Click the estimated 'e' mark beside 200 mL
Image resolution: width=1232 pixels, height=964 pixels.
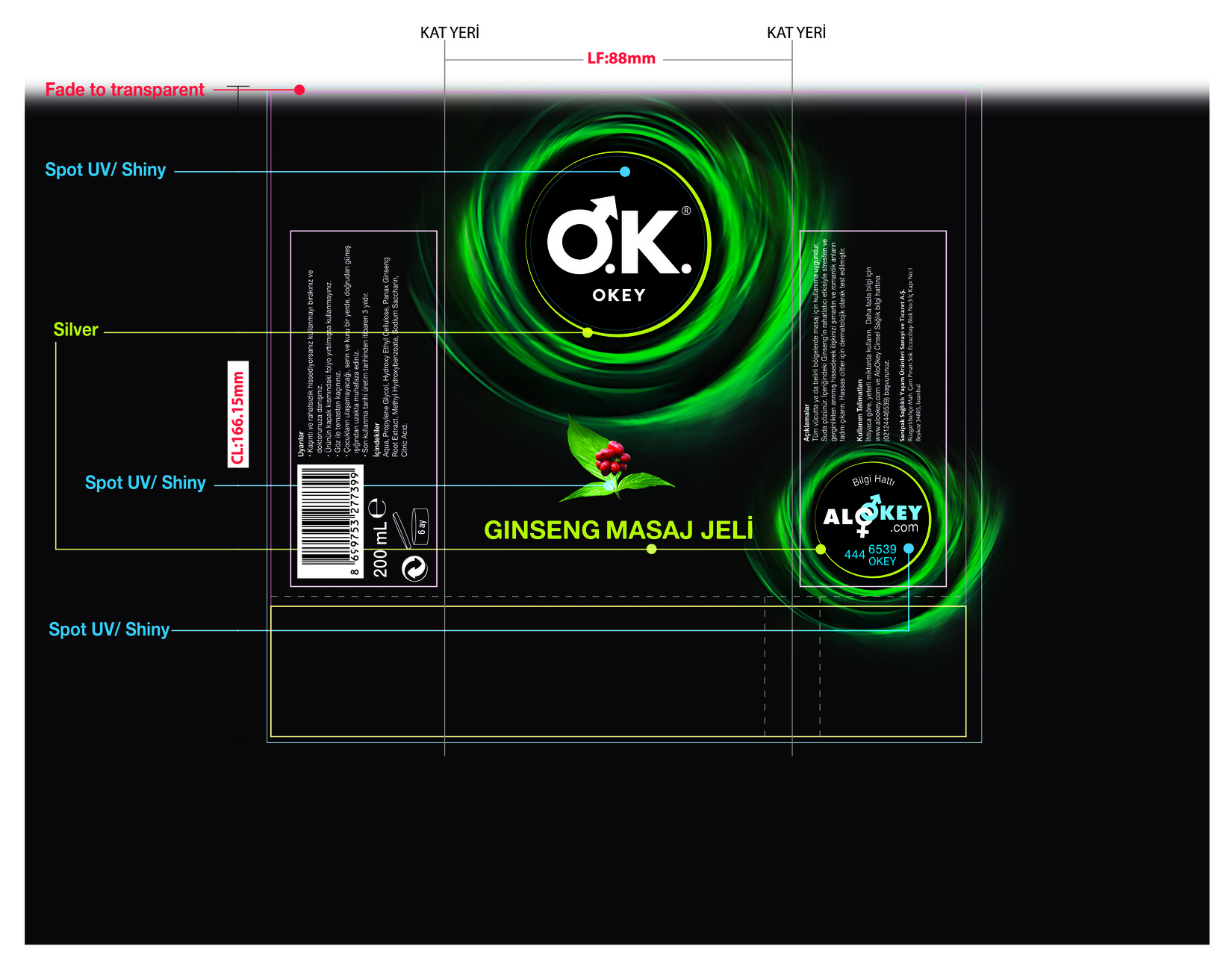pyautogui.click(x=378, y=509)
